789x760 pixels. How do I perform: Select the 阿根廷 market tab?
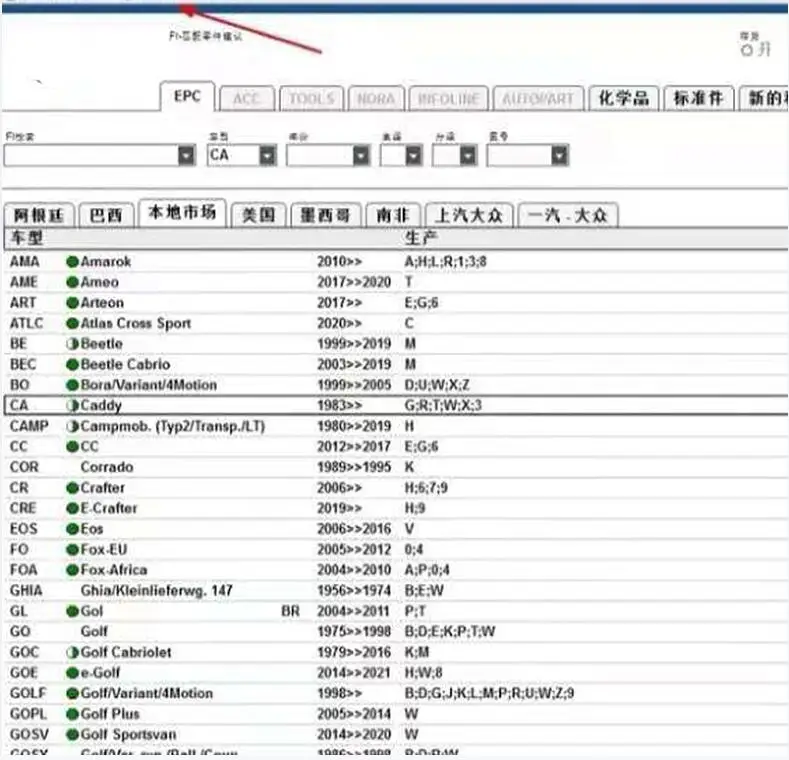pos(39,215)
